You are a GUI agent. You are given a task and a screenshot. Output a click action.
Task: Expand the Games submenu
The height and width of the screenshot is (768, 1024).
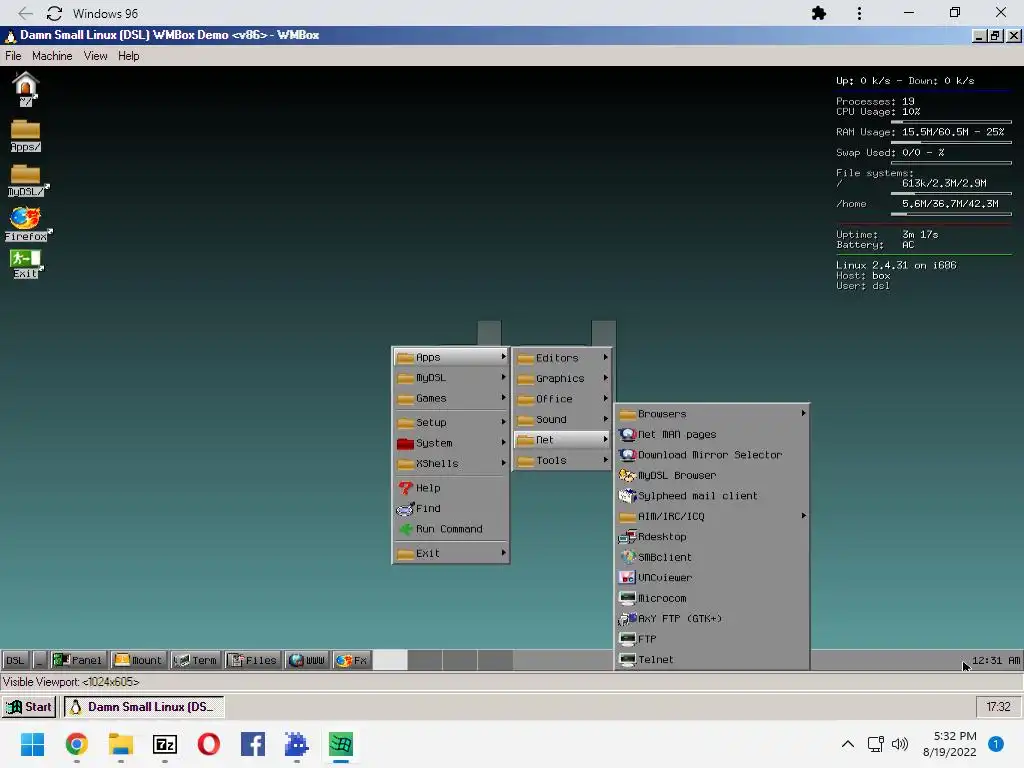tap(451, 398)
